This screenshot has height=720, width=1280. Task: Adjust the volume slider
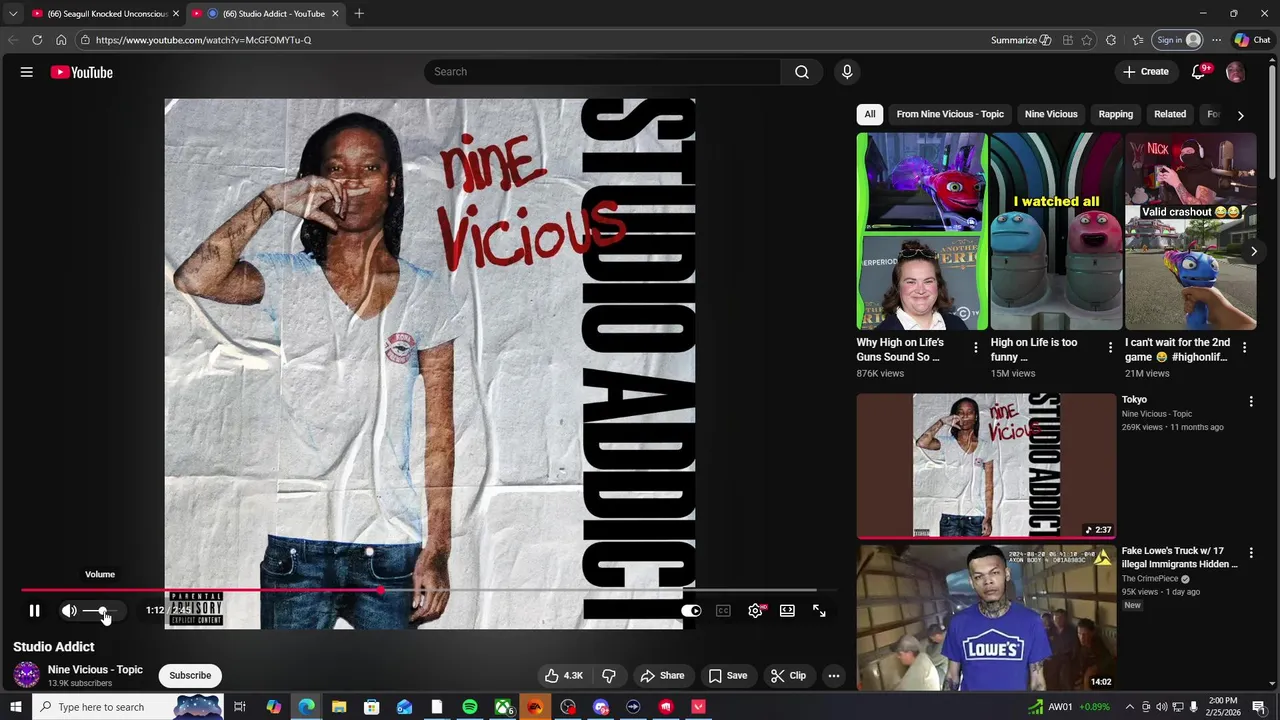point(100,611)
